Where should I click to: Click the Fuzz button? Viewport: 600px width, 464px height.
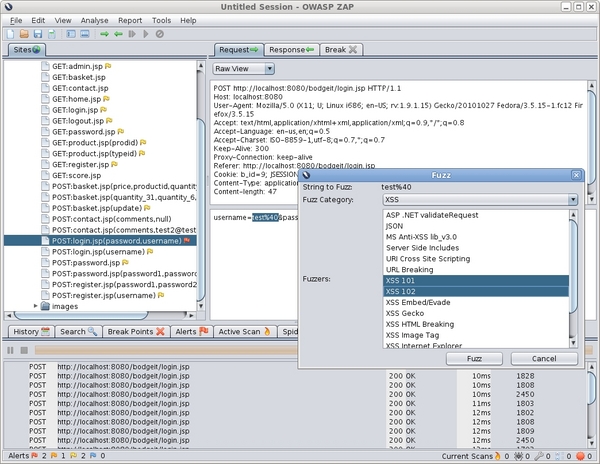(474, 358)
